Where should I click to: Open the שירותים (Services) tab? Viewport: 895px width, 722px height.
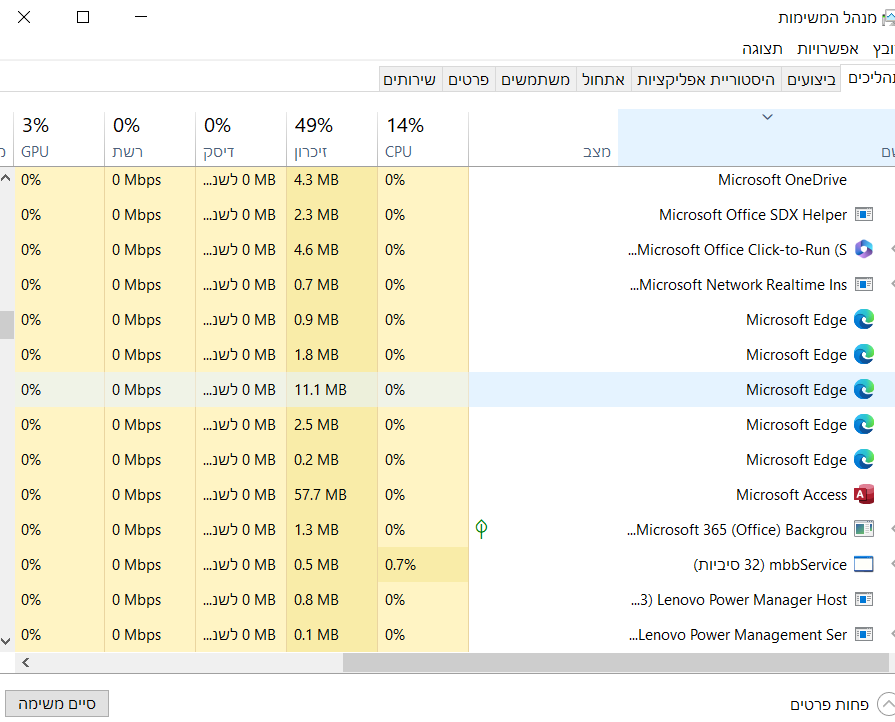[x=410, y=79]
